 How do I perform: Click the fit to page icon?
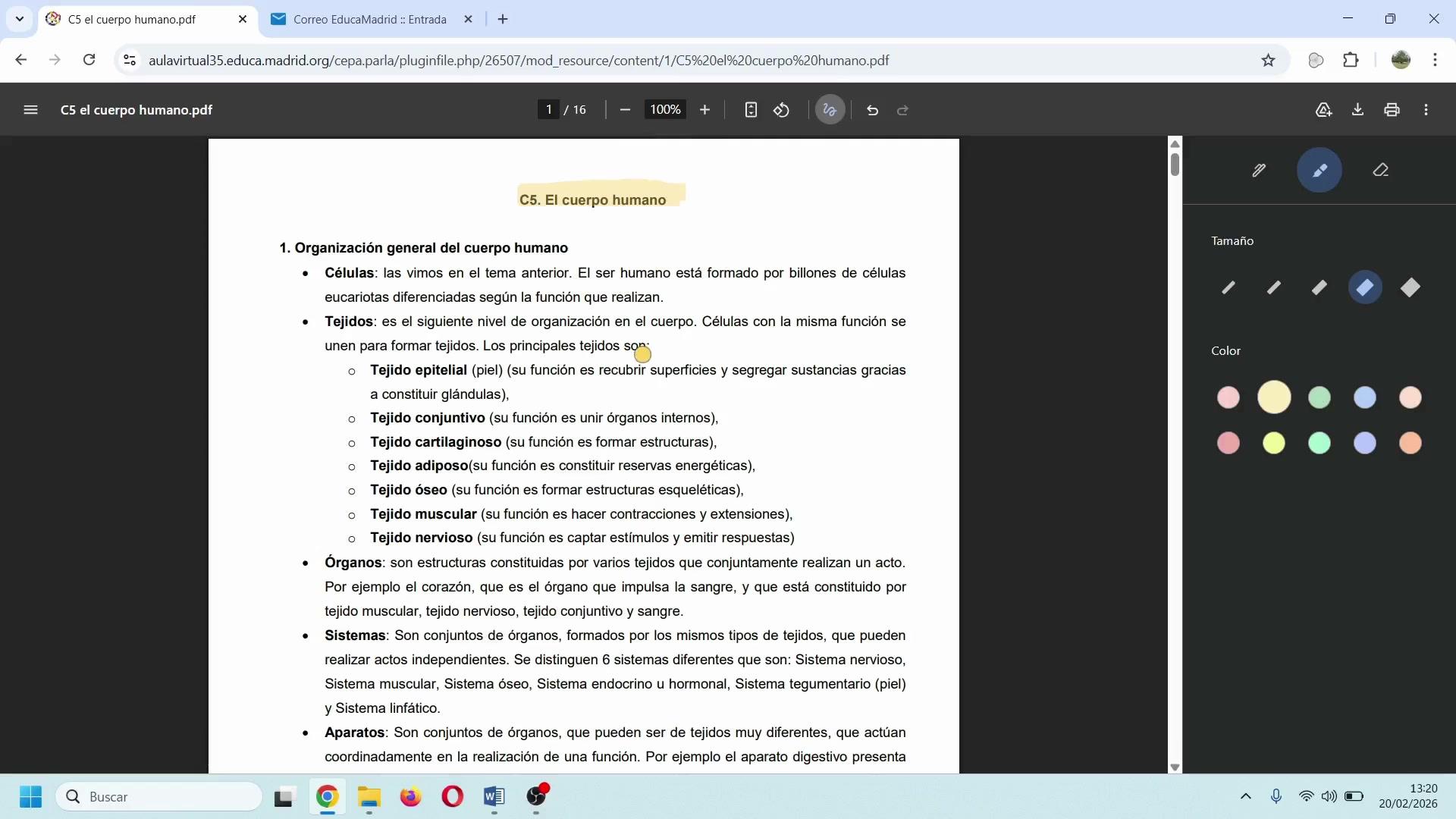[750, 110]
